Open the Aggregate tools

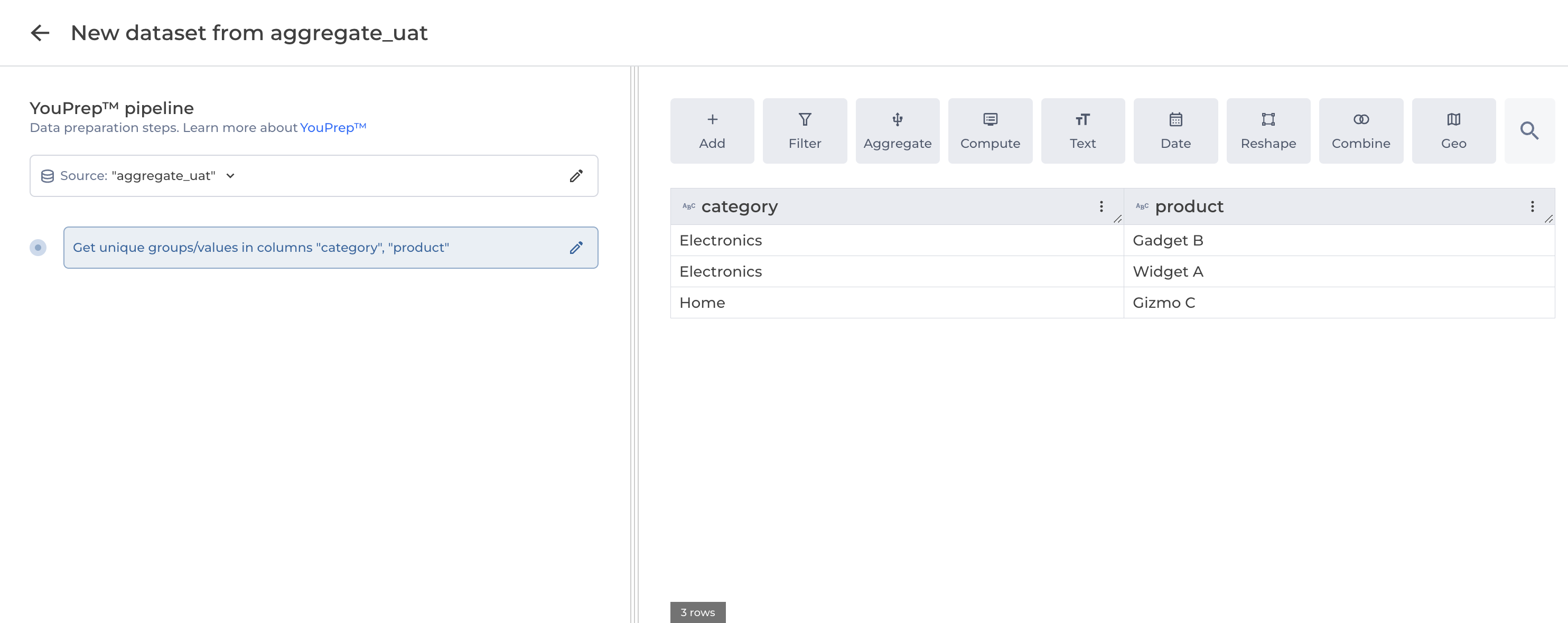897,131
